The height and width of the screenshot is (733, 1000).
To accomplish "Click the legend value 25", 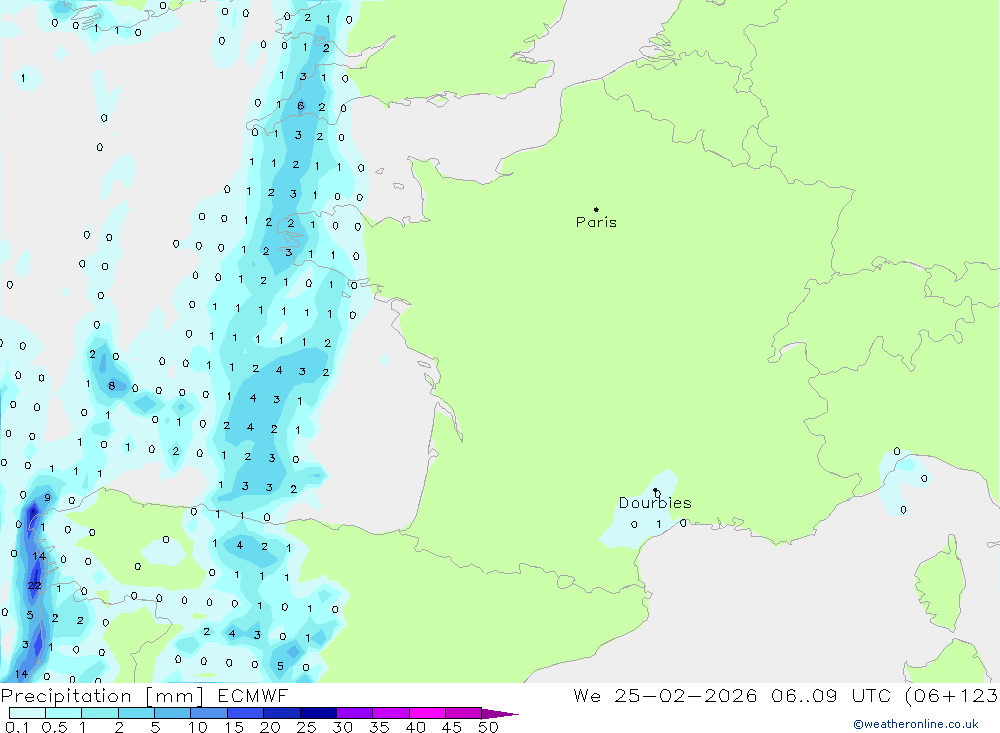I will 306,727.
